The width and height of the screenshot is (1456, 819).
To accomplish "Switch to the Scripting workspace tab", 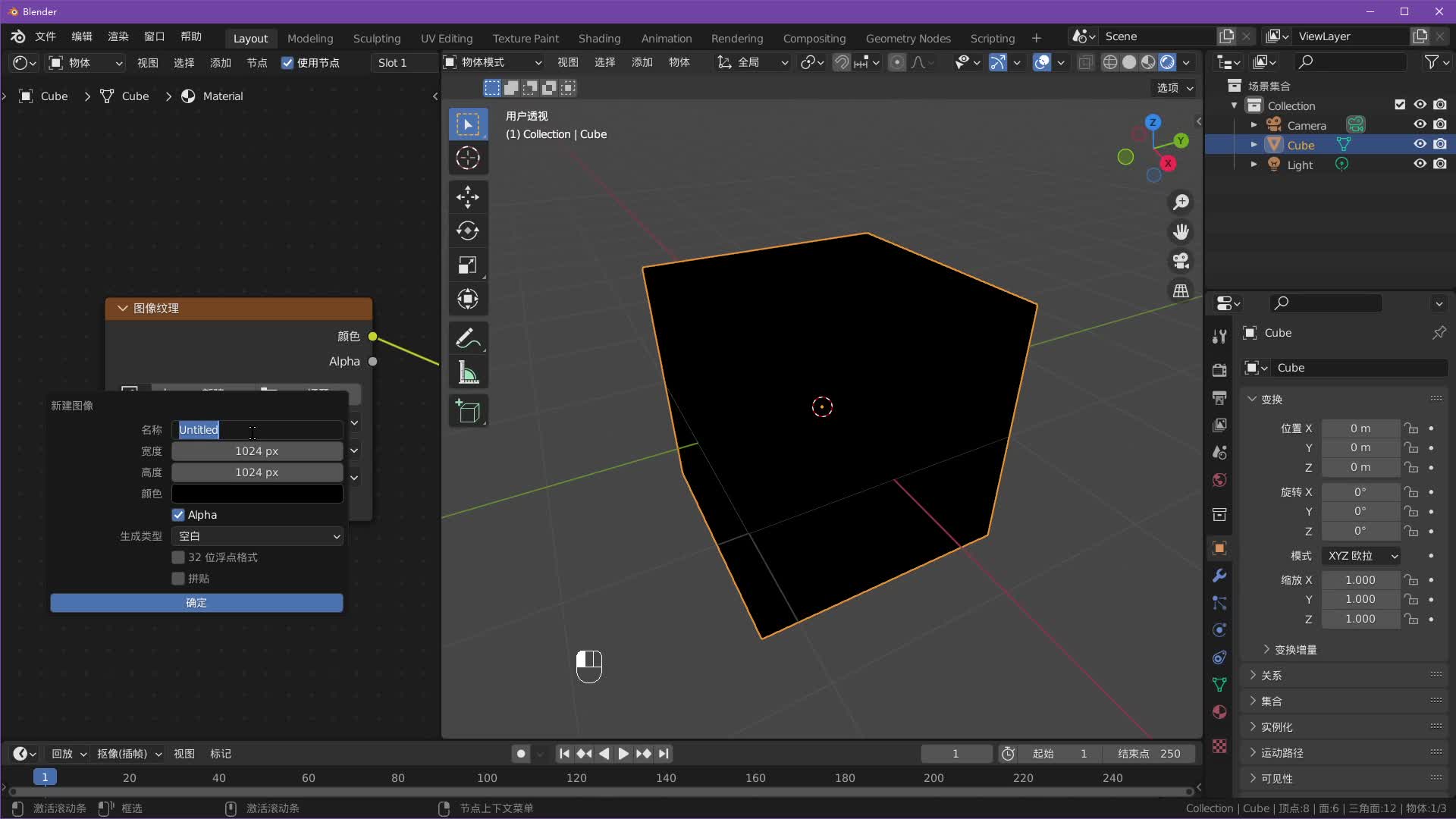I will coord(992,38).
